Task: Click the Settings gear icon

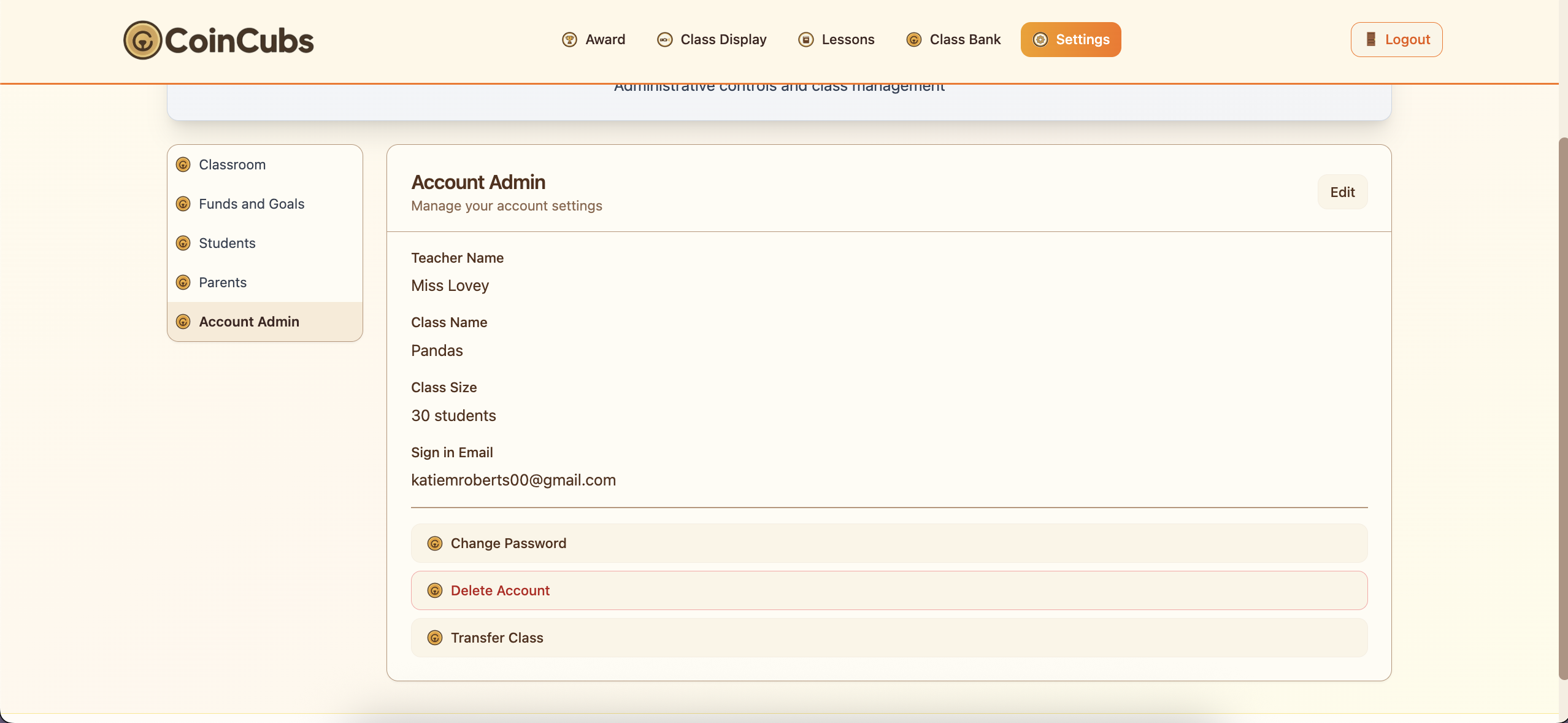Action: click(1040, 40)
